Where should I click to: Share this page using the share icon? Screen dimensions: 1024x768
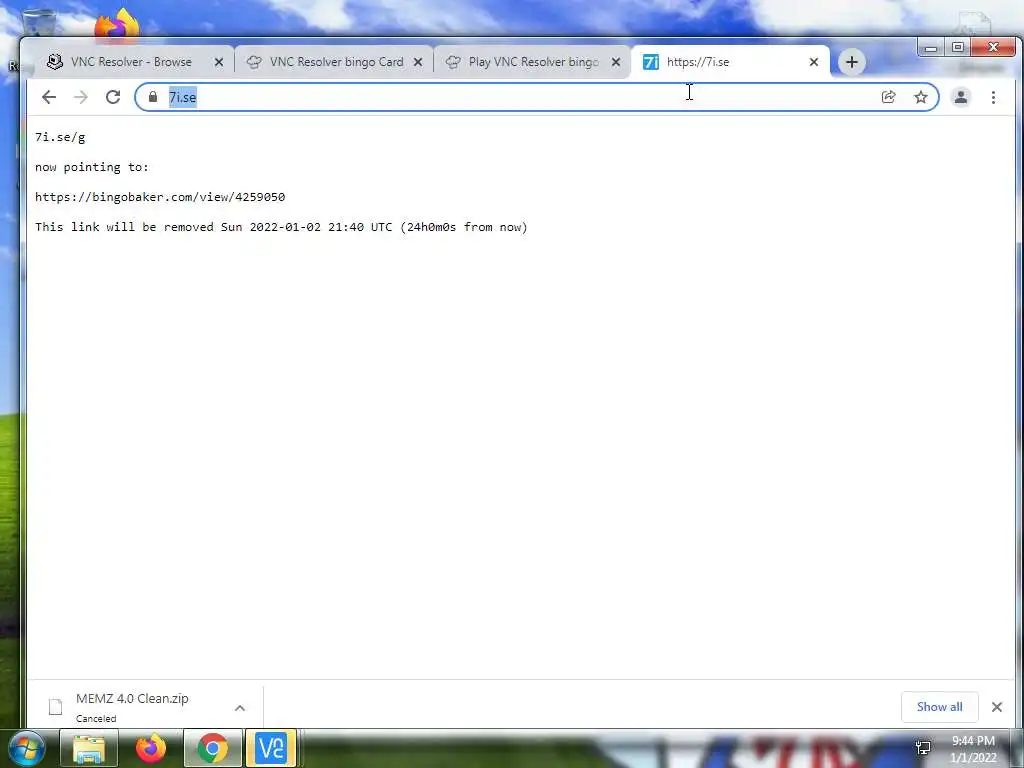[x=888, y=97]
